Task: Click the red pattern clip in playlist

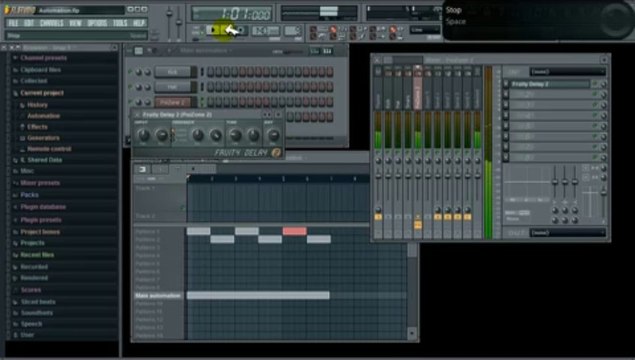Action: (x=294, y=231)
